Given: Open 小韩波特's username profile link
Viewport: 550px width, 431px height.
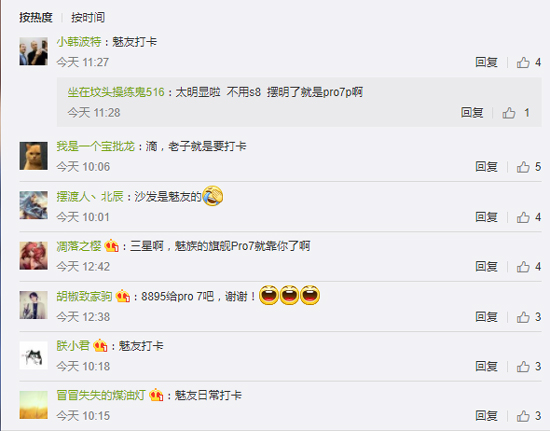Looking at the screenshot, I should click(x=79, y=42).
